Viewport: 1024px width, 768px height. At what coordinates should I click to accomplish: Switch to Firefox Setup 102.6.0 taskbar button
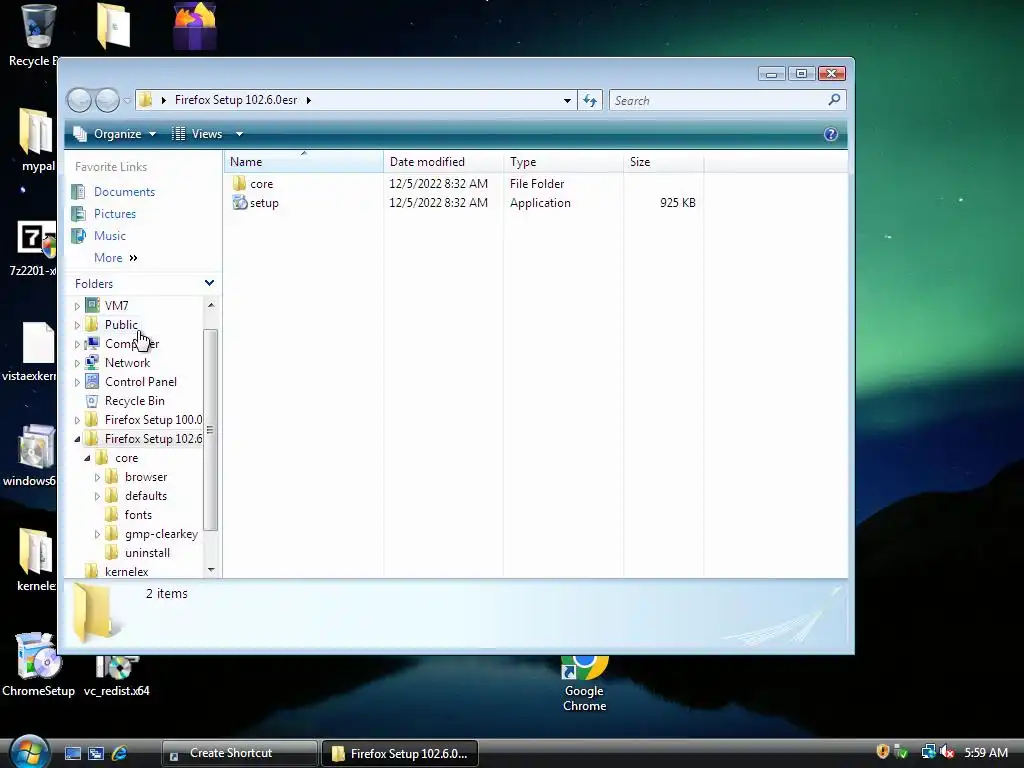(400, 753)
